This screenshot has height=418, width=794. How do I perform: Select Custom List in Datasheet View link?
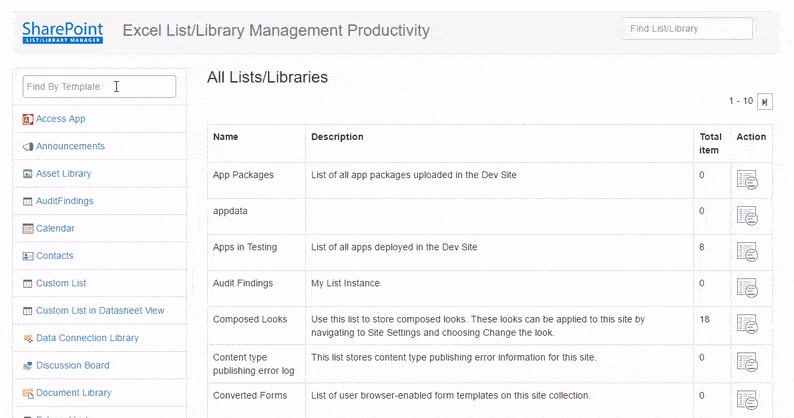tap(100, 310)
